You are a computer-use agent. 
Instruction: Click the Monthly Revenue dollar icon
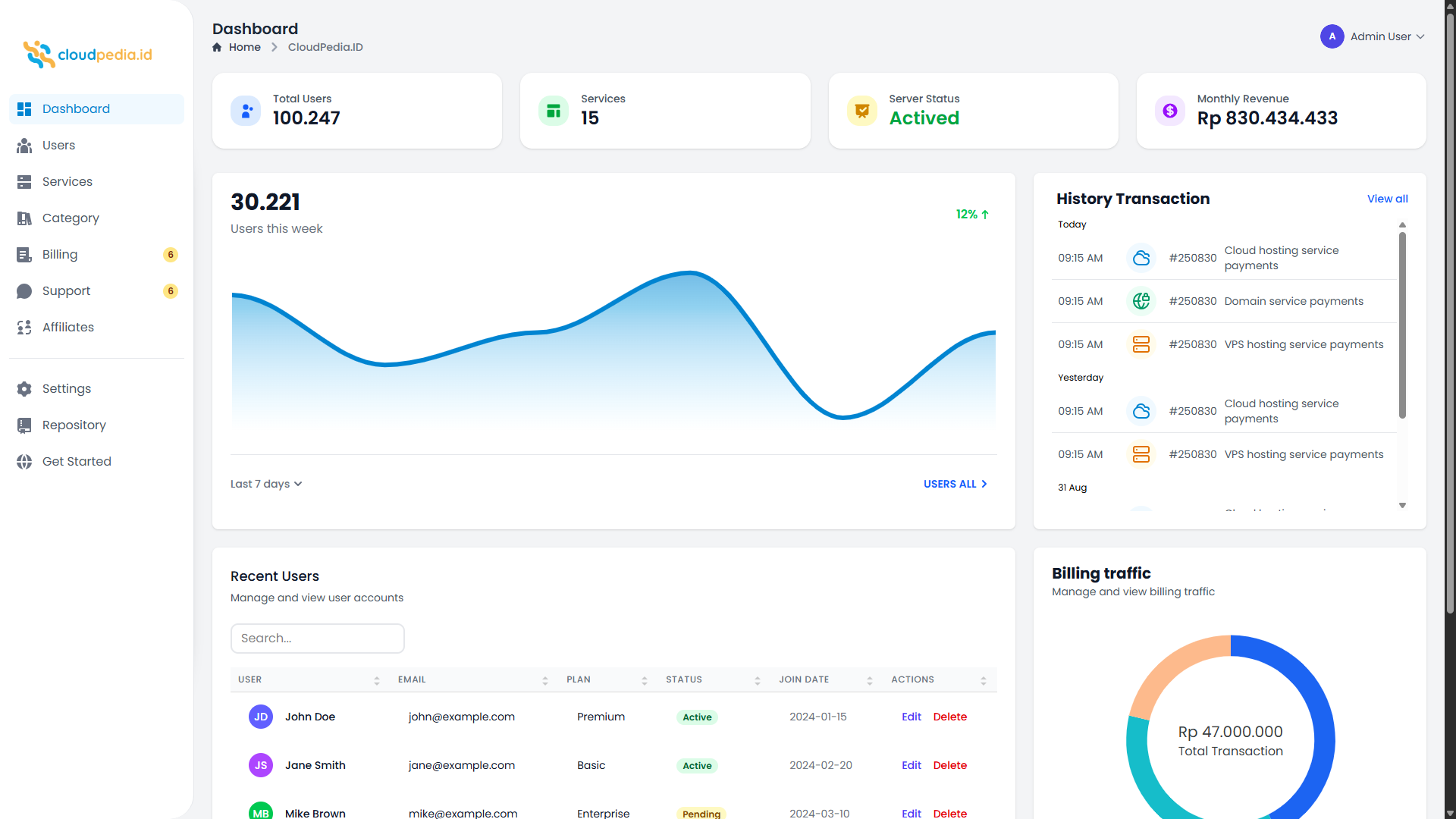coord(1170,111)
